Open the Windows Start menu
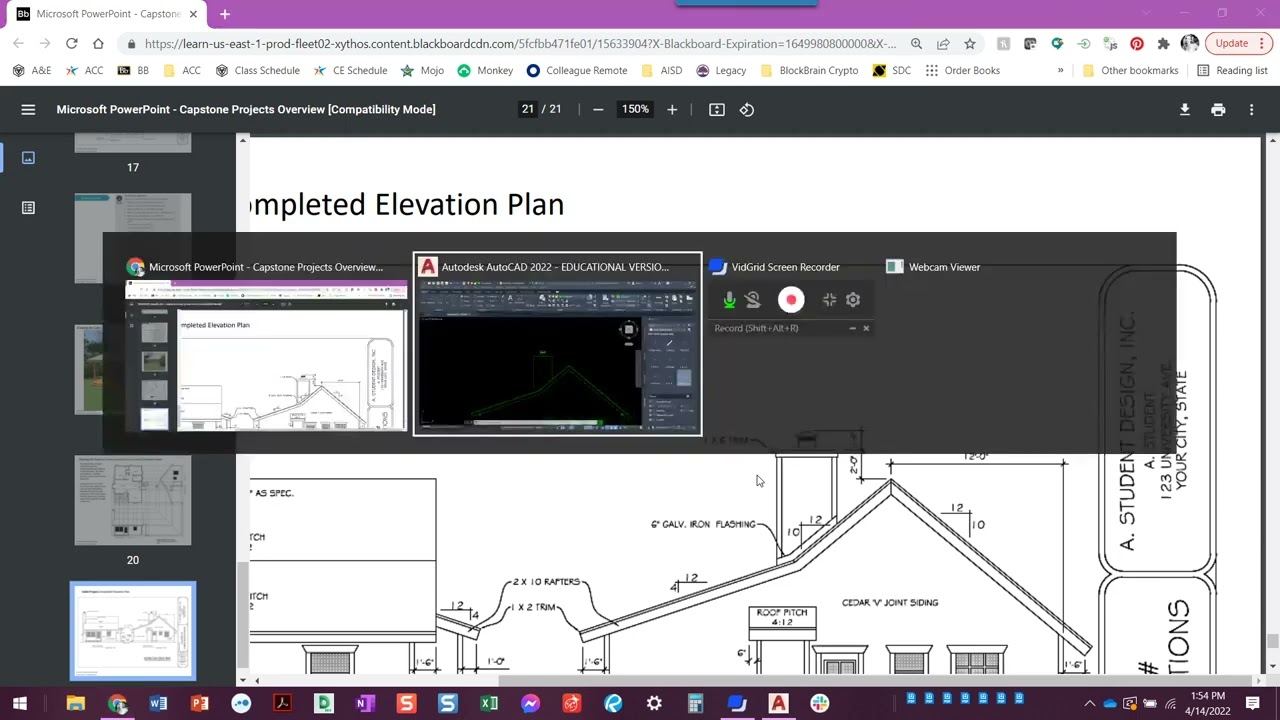Viewport: 1280px width, 720px height. (20, 704)
